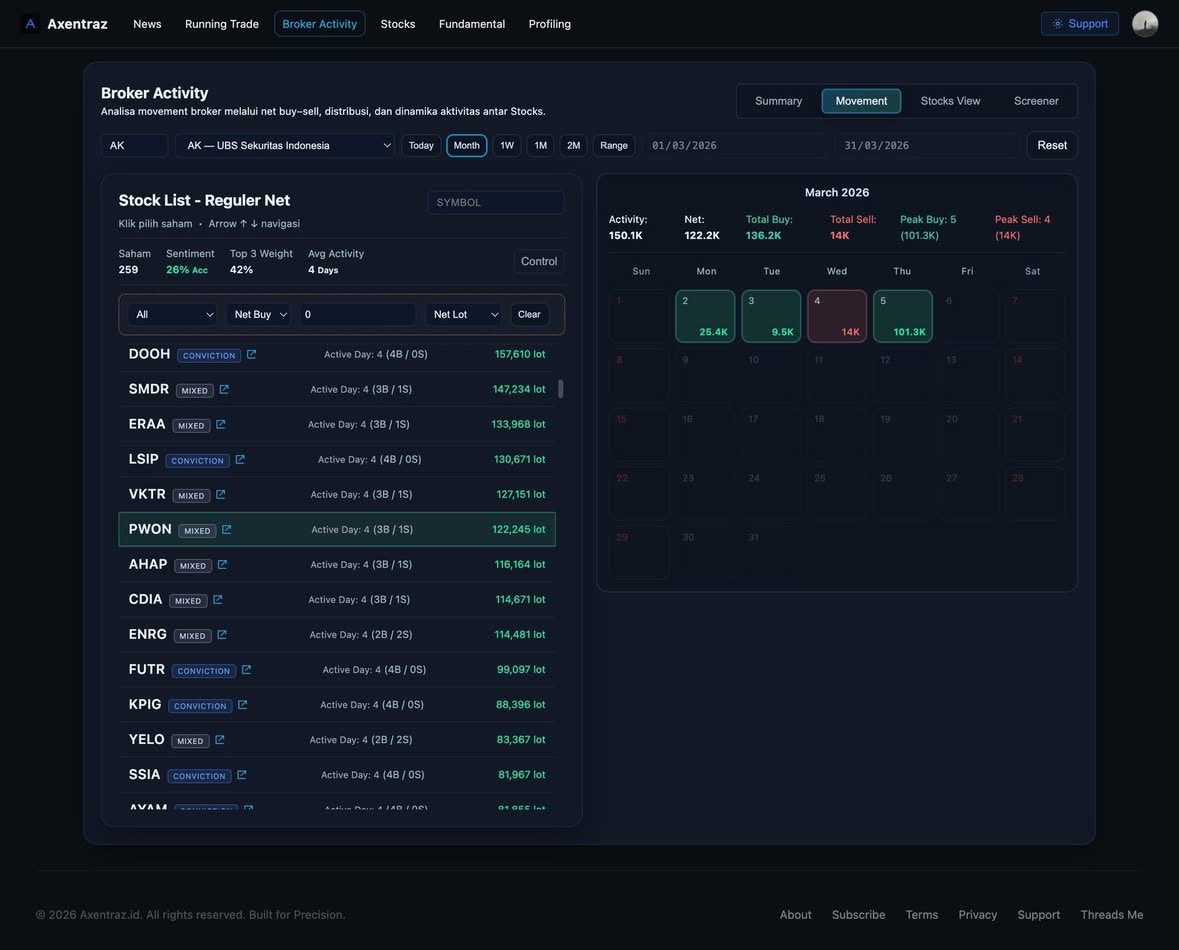This screenshot has width=1179, height=950.
Task: Click the Reset button
Action: click(x=1052, y=145)
